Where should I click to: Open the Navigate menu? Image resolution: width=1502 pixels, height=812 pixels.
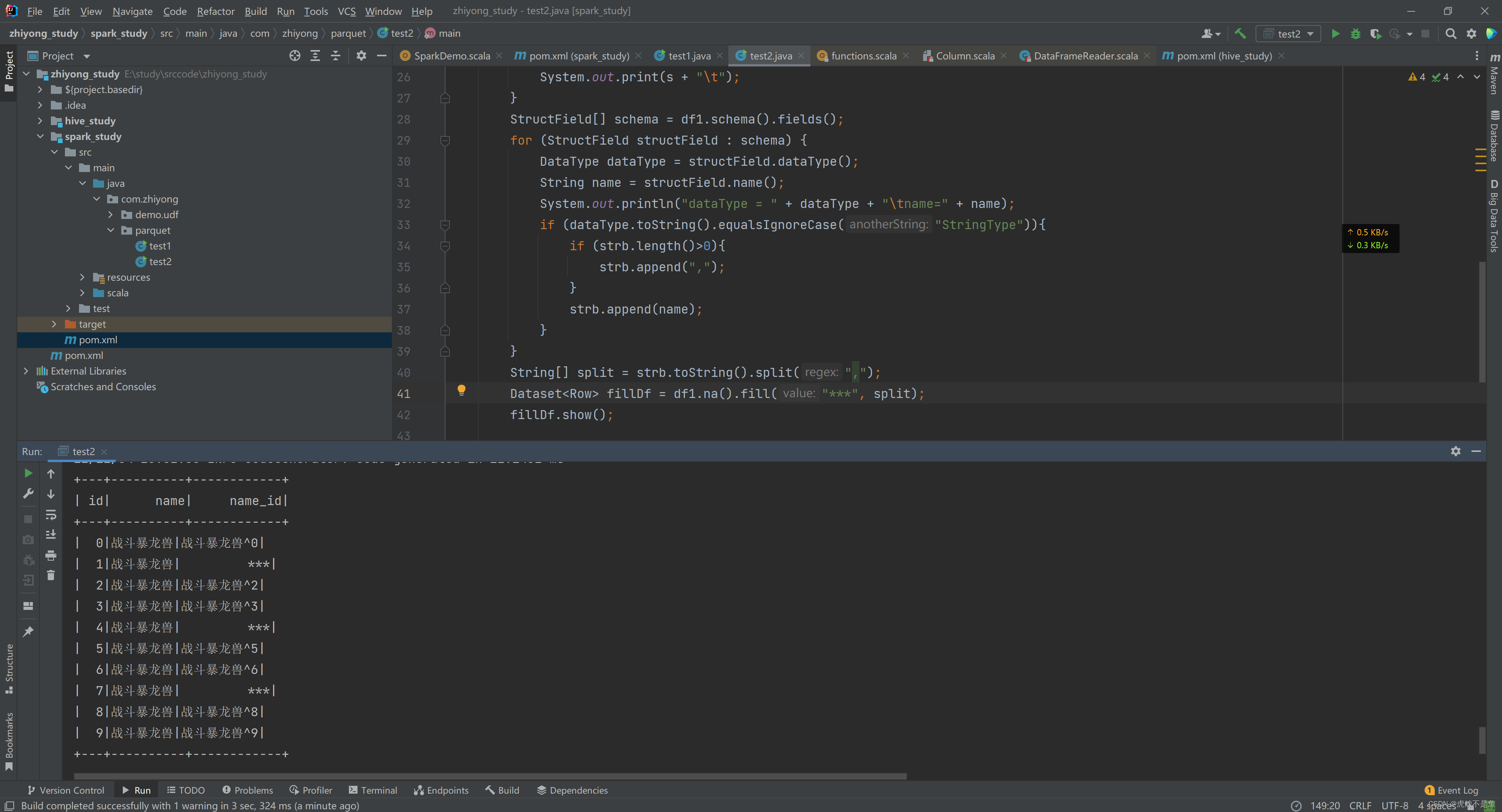point(132,11)
